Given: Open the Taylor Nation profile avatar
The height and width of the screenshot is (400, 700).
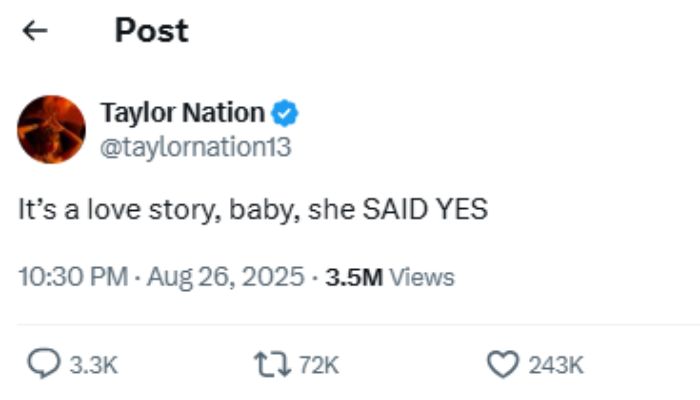Looking at the screenshot, I should click(x=52, y=130).
